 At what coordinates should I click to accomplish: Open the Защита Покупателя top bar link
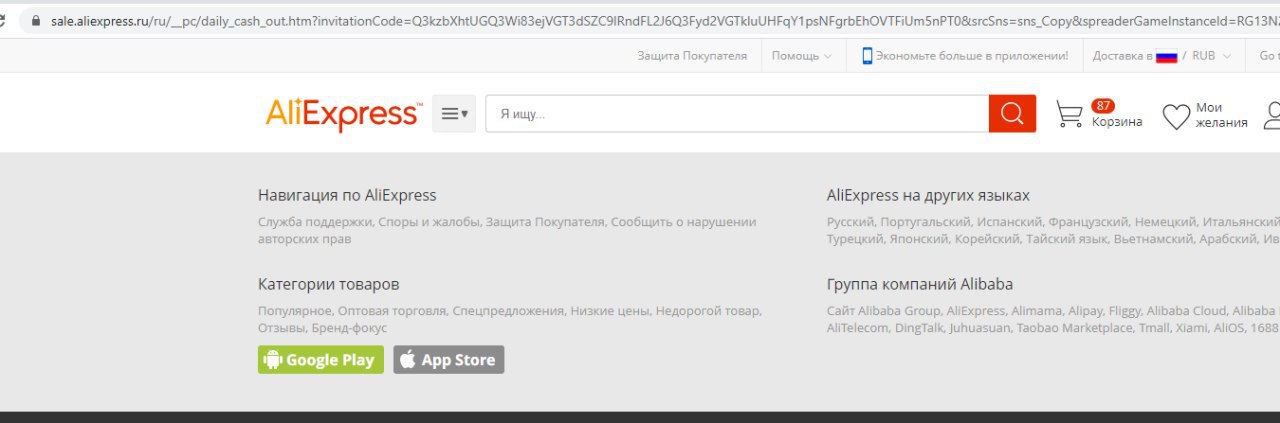coord(692,56)
